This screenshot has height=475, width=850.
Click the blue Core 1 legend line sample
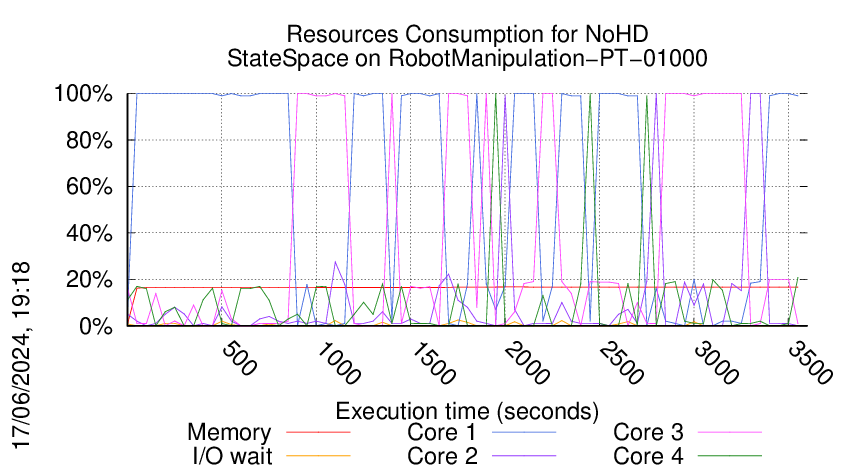click(524, 432)
